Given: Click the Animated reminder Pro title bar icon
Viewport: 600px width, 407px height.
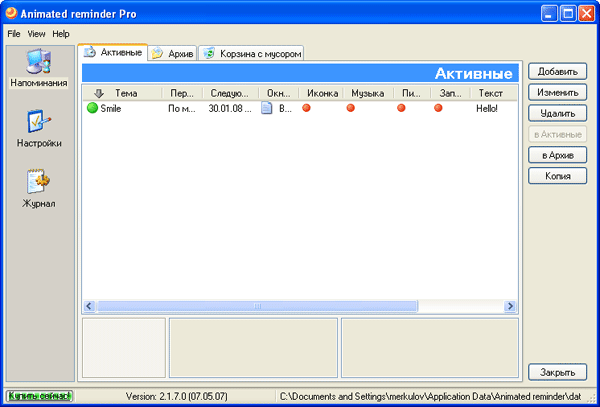Looking at the screenshot, I should (x=12, y=13).
